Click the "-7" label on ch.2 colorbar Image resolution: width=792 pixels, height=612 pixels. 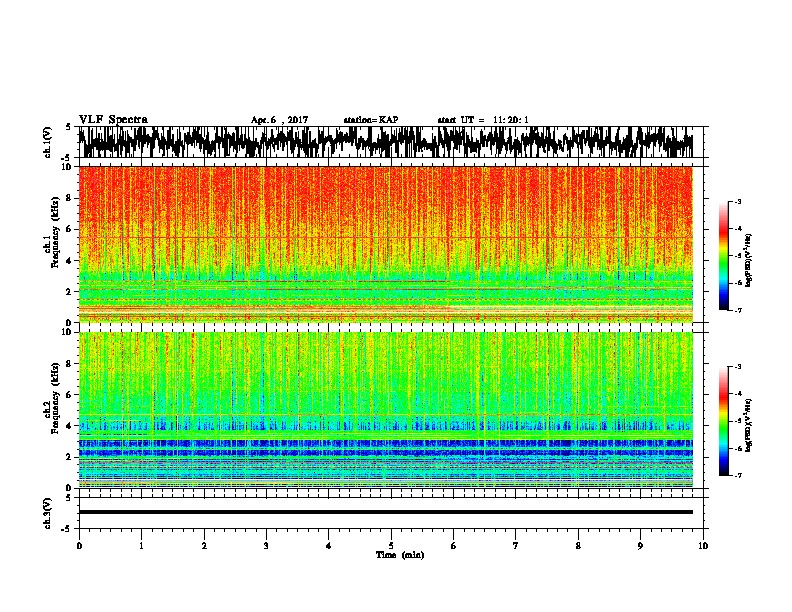point(737,475)
